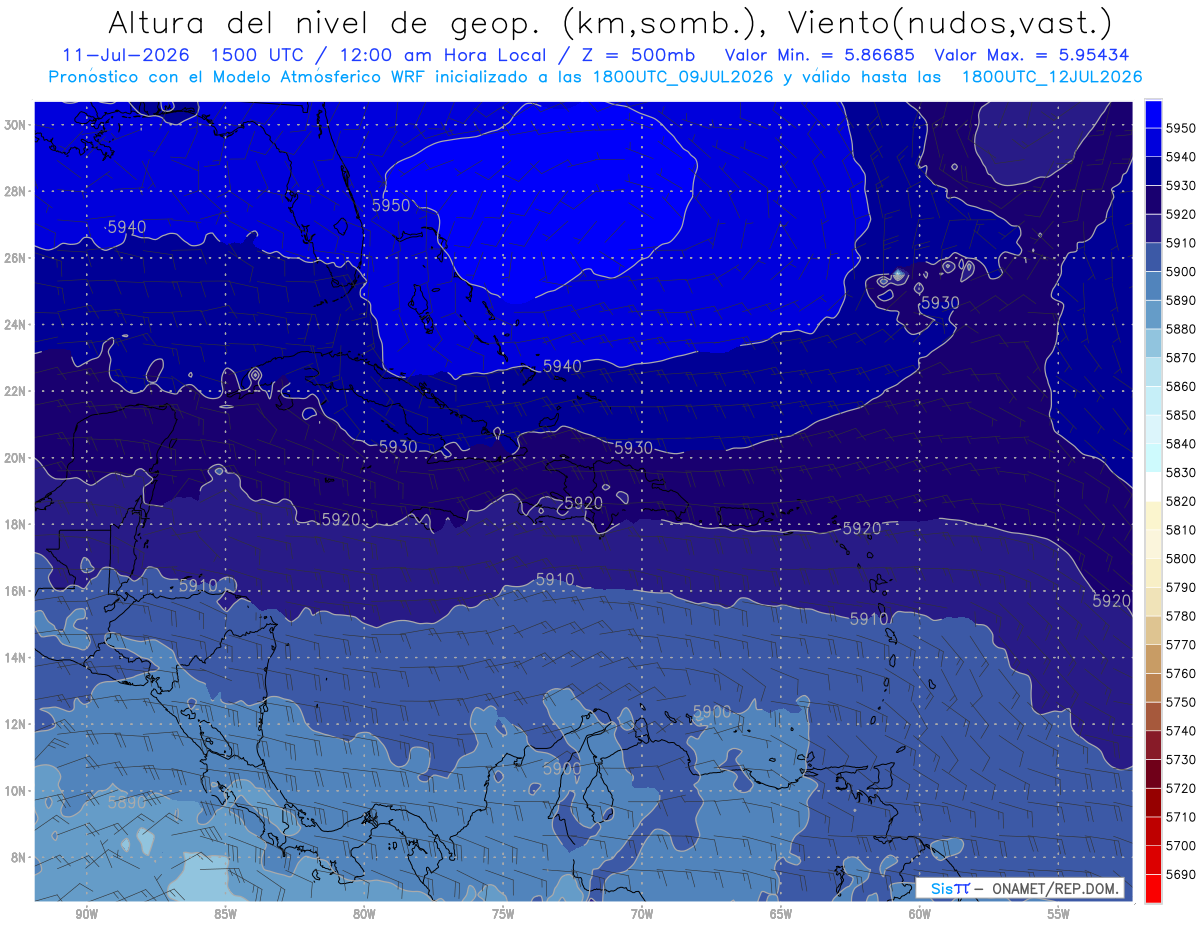The width and height of the screenshot is (1200, 927).
Task: Click legend value 5950
Action: (1181, 128)
